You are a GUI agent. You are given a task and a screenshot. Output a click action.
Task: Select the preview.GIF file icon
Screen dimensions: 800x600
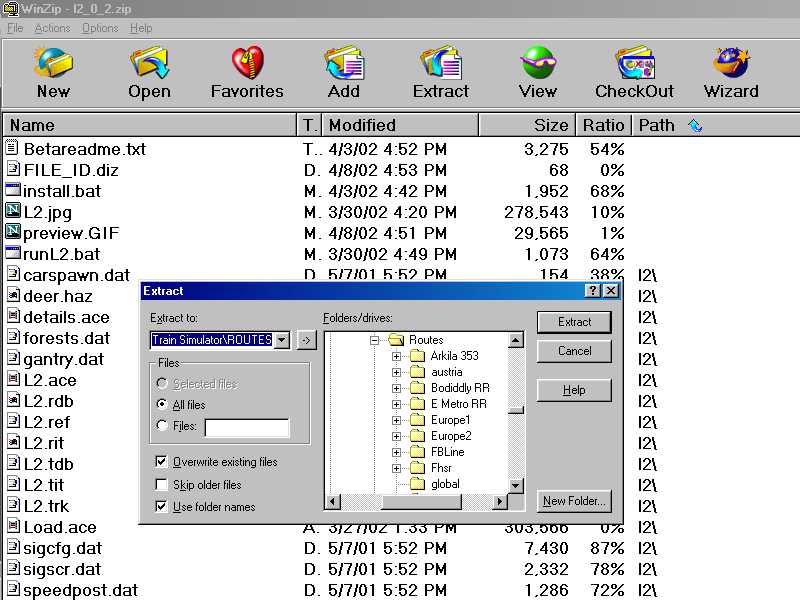coord(13,232)
